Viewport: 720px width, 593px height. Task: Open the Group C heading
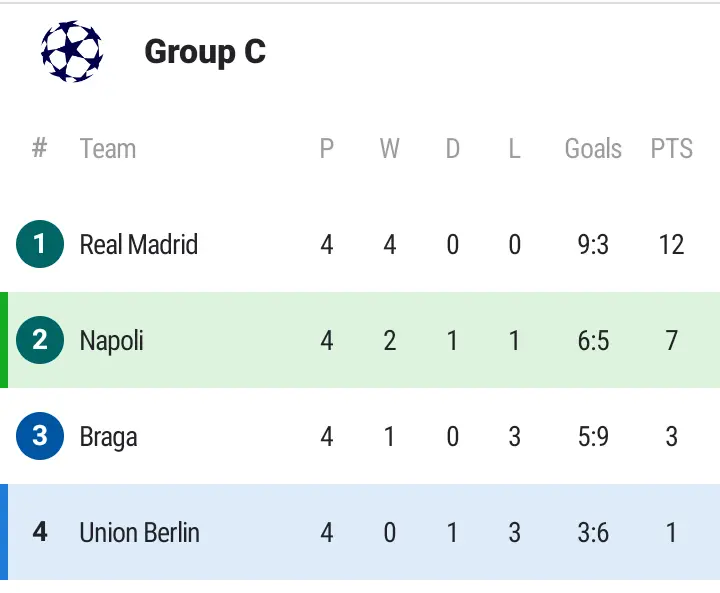pos(205,52)
